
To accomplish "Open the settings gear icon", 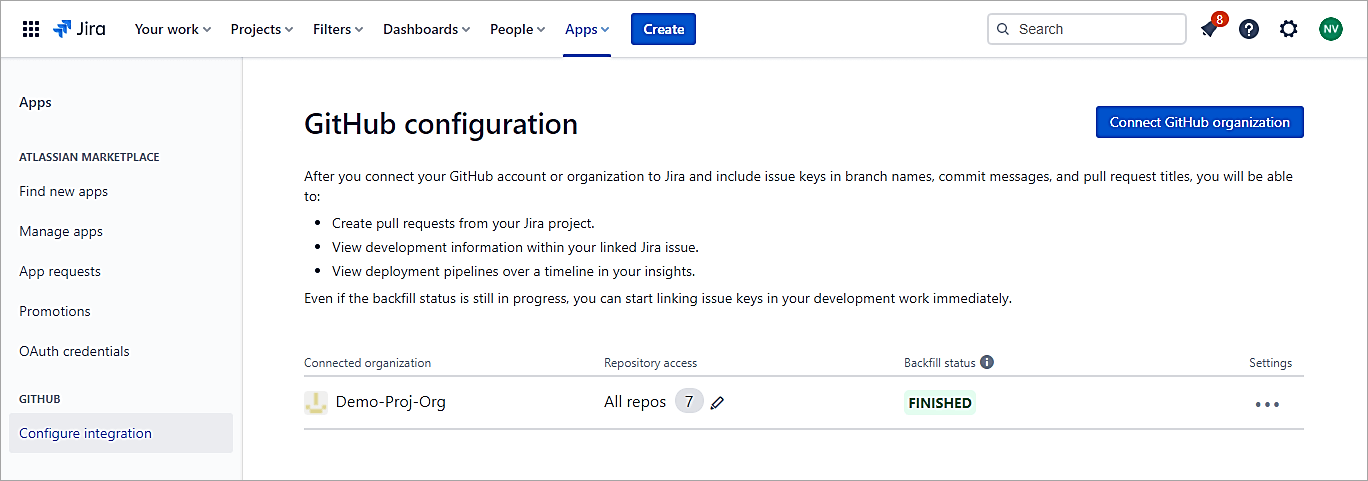I will coord(1289,29).
